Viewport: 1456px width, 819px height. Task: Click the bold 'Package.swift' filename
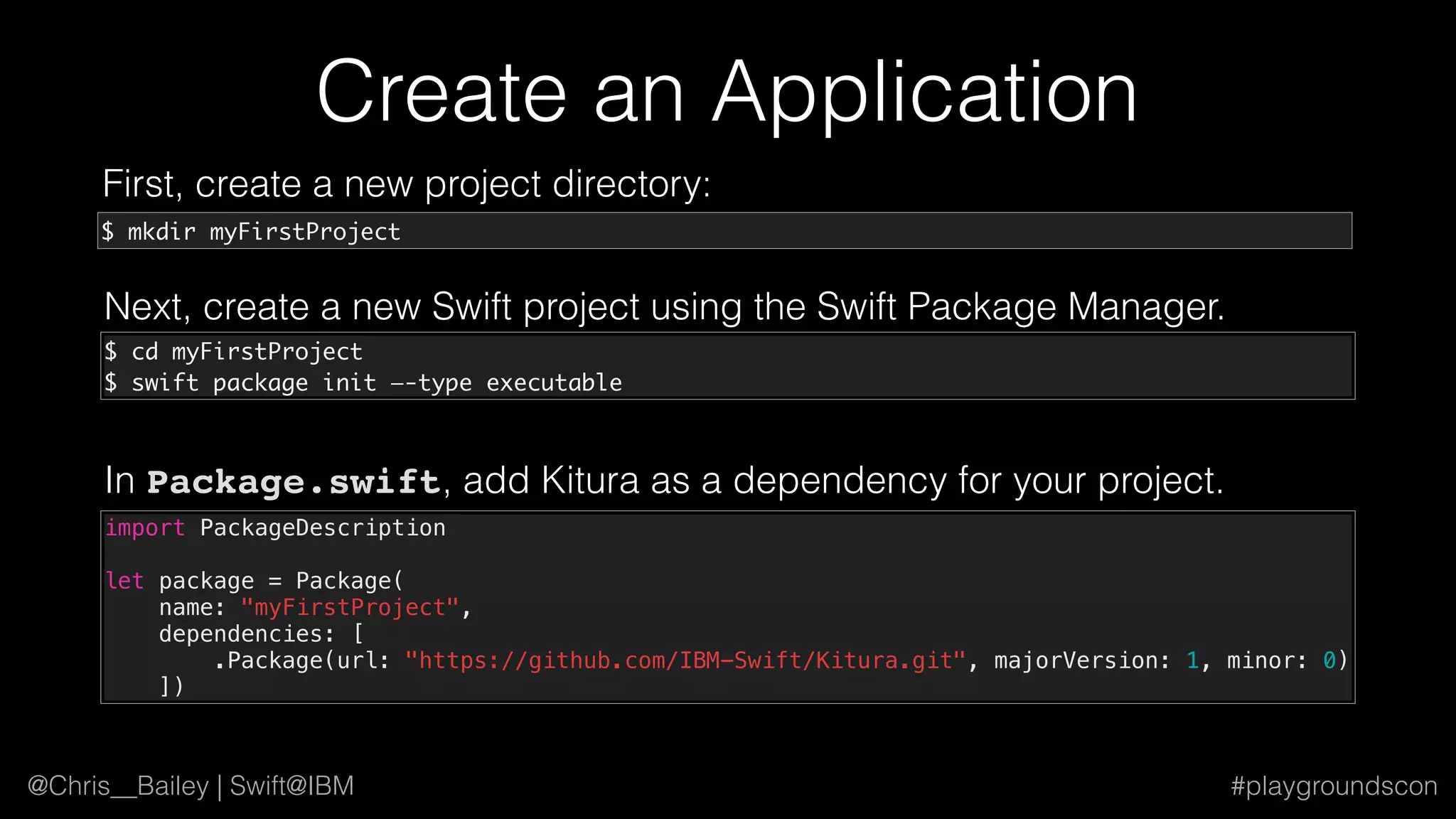pos(294,482)
